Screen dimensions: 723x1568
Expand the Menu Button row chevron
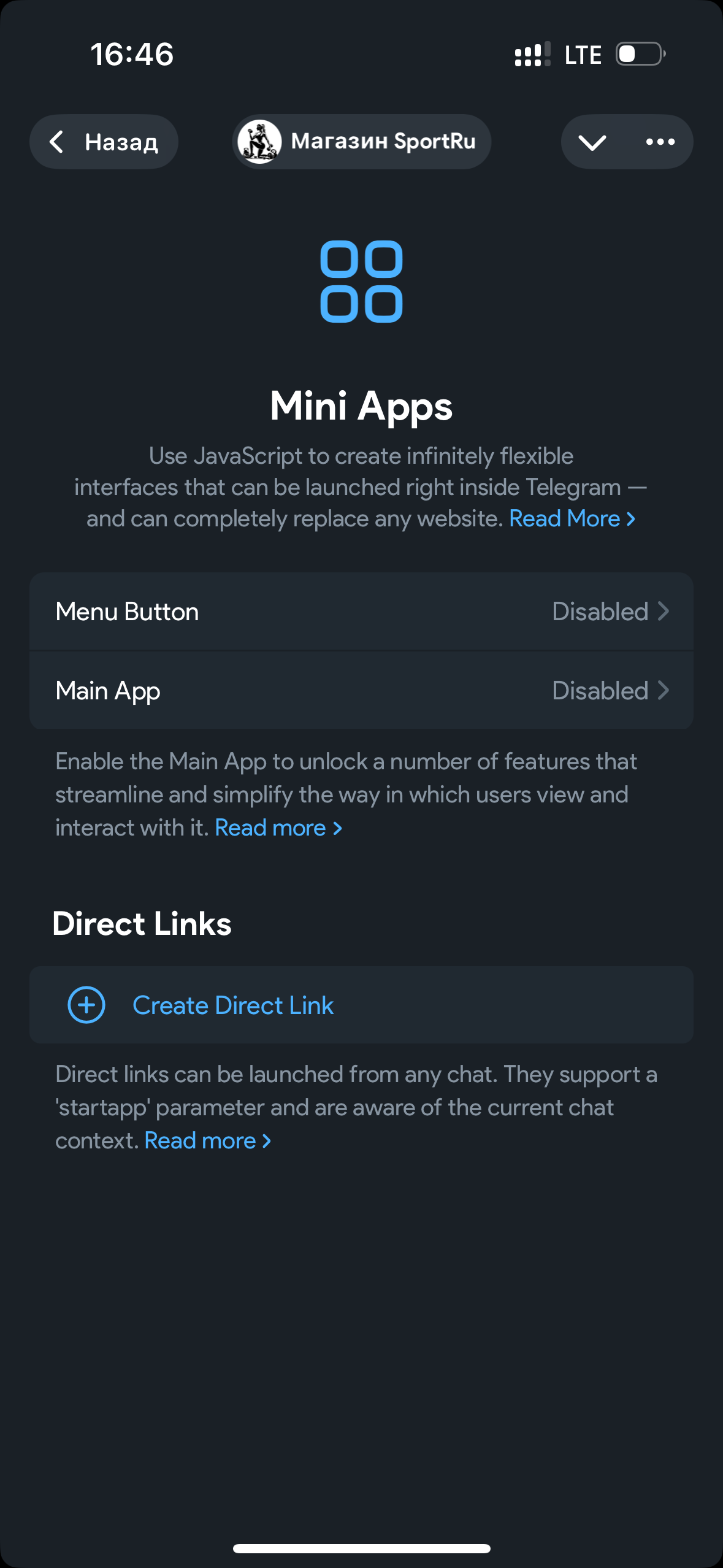(x=664, y=612)
